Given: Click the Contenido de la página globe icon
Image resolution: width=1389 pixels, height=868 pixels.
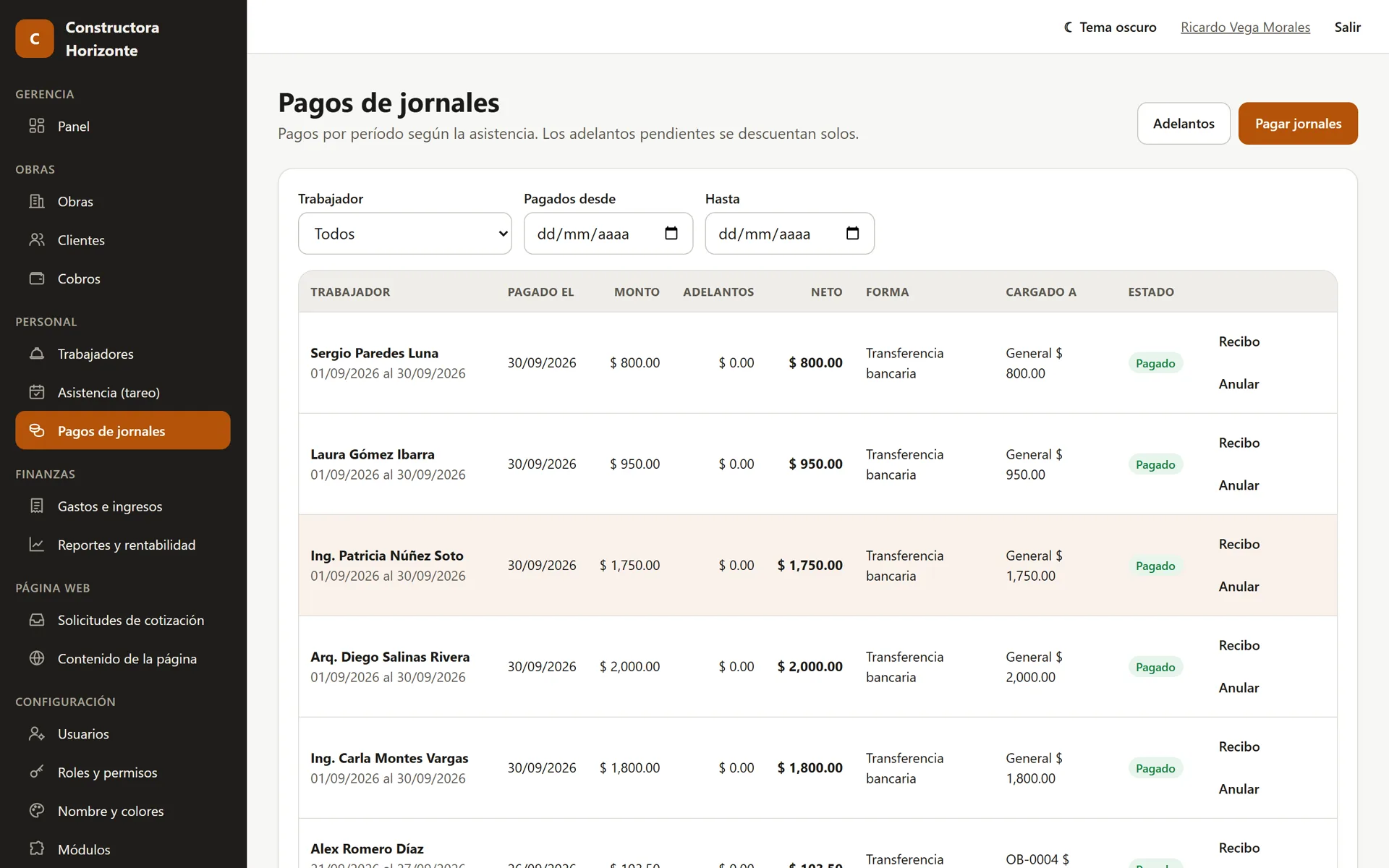Looking at the screenshot, I should tap(37, 658).
